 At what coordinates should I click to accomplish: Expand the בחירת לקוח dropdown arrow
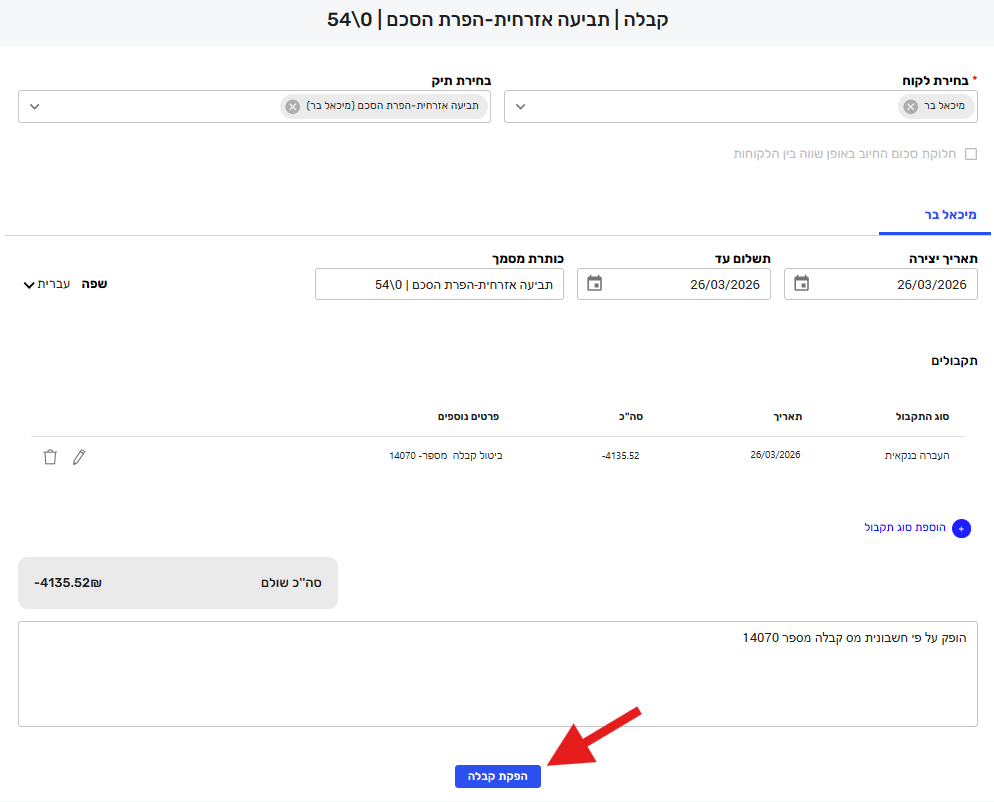pyautogui.click(x=520, y=107)
